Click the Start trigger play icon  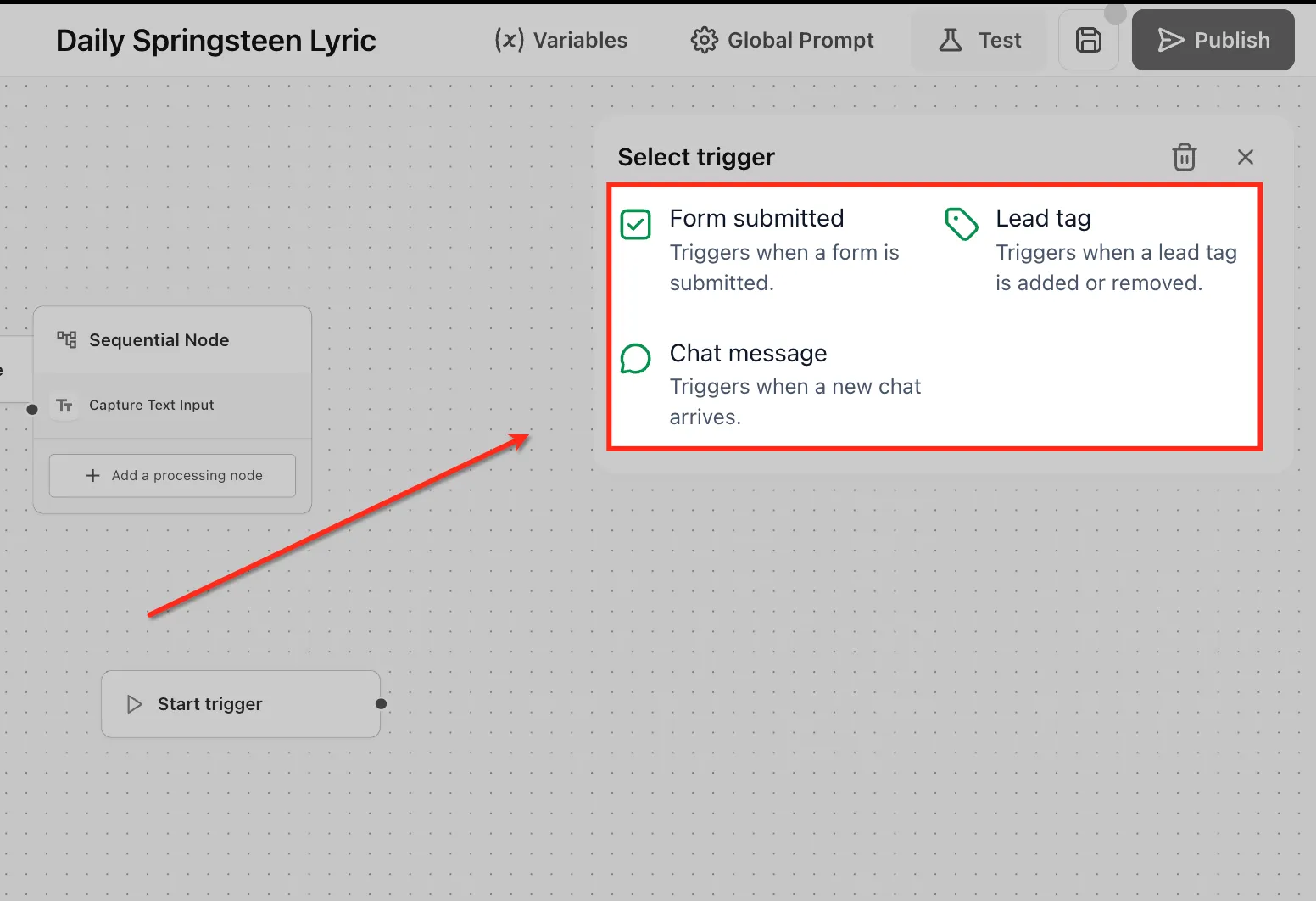[134, 704]
